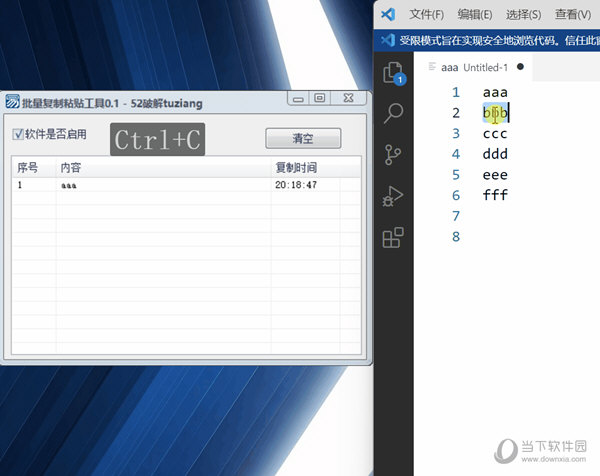Maximize the batch copy tool window
Screen dimensions: 600x476
pyautogui.click(x=320, y=98)
